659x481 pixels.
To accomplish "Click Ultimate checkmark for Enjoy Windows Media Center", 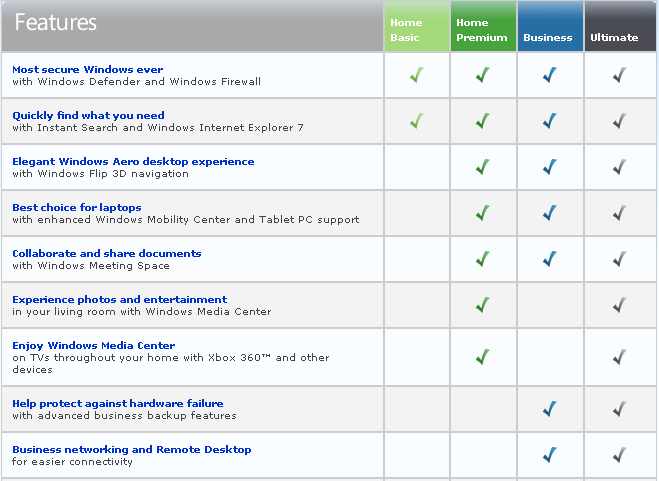I will click(x=619, y=357).
